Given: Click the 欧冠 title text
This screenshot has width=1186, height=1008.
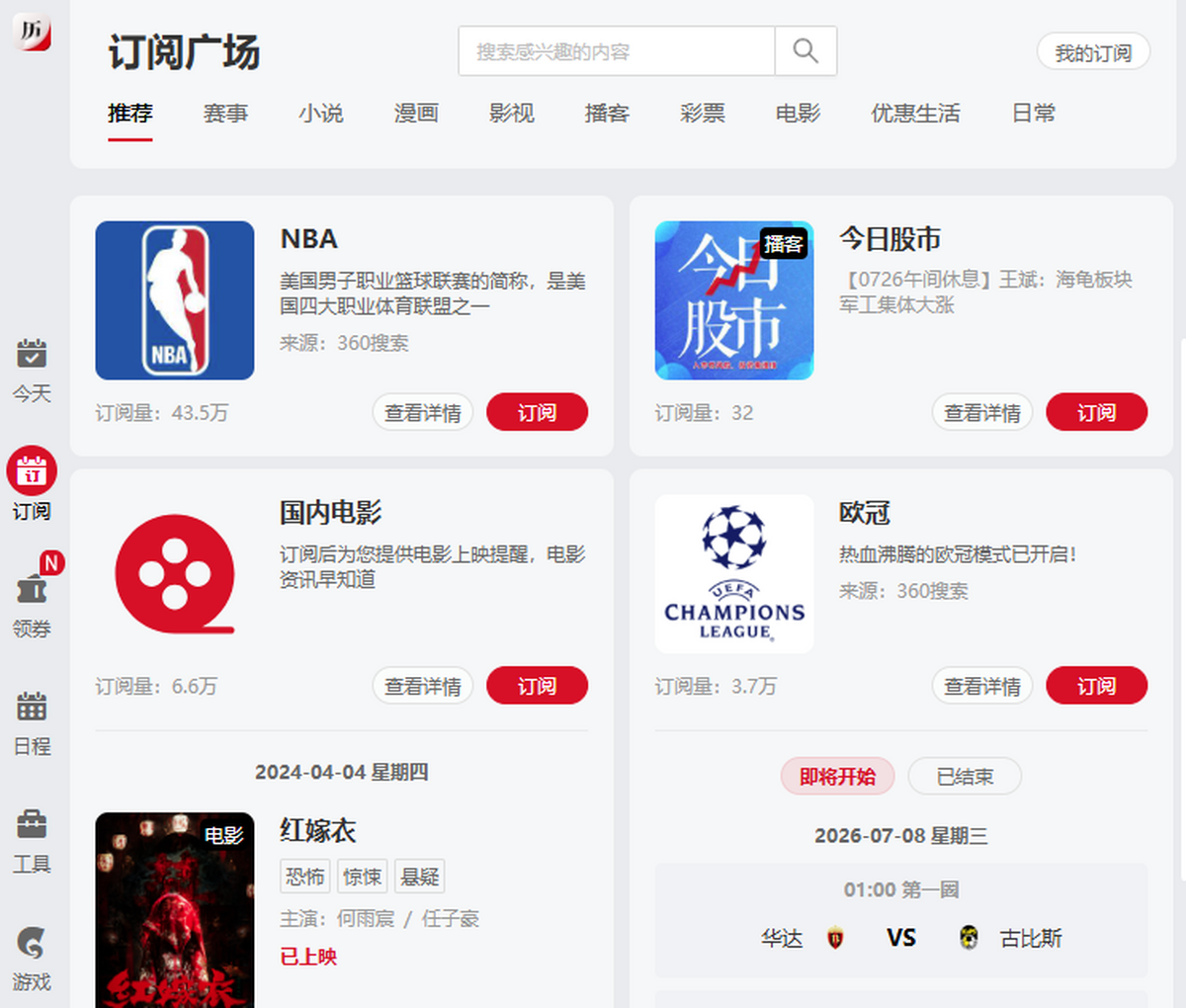Looking at the screenshot, I should (865, 513).
